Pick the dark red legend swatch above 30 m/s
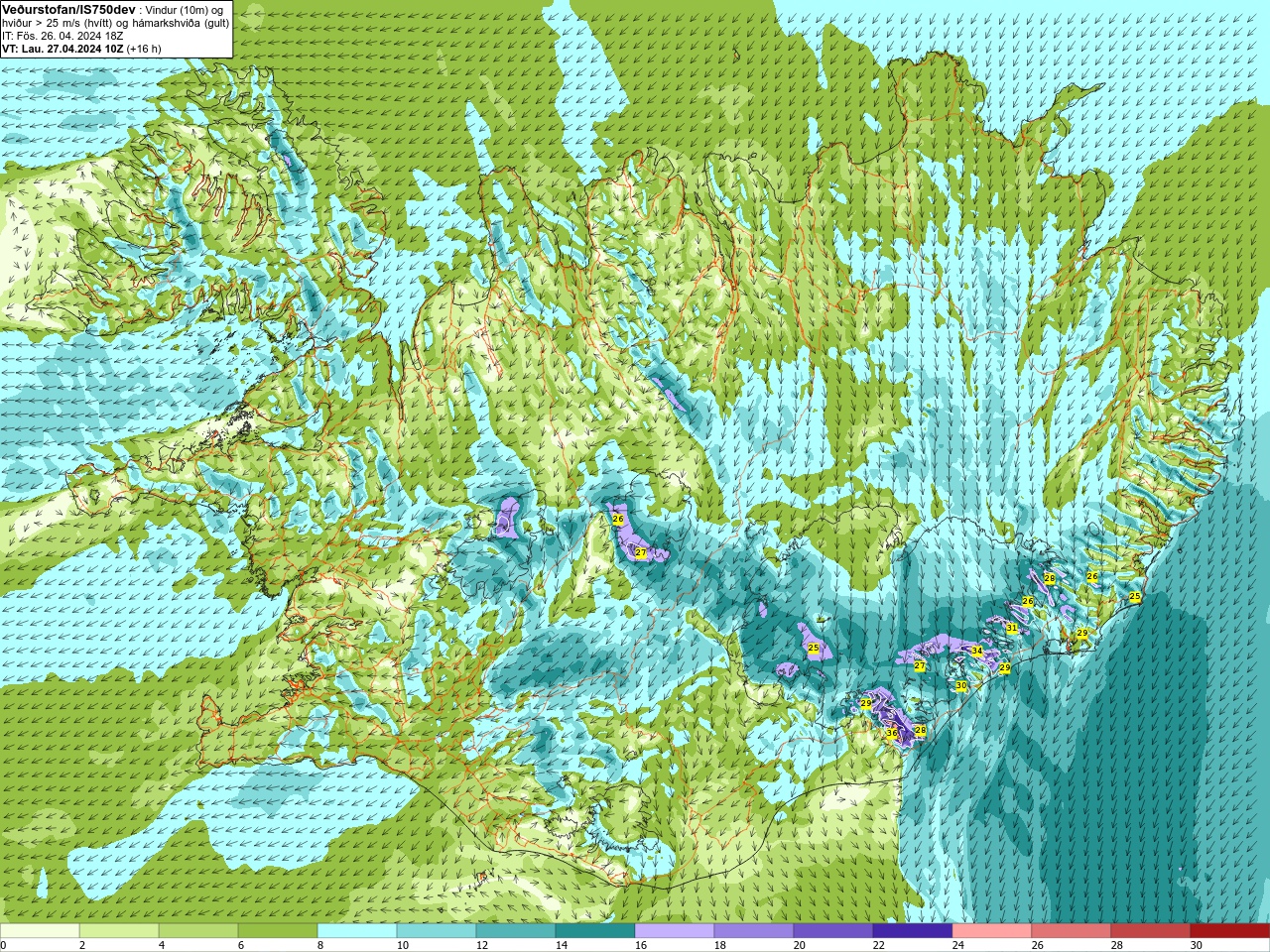 1230,931
